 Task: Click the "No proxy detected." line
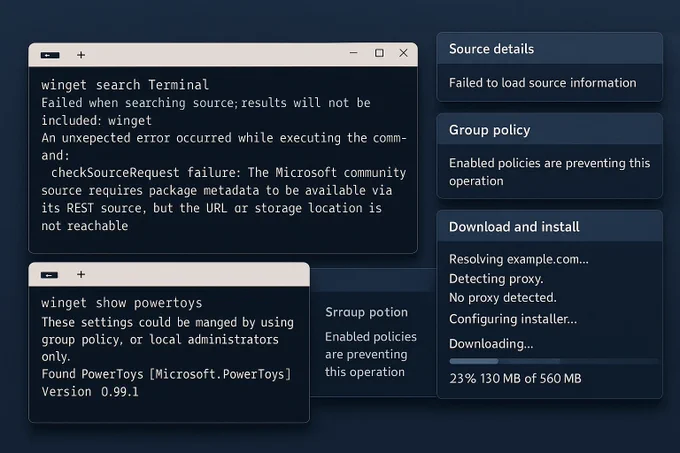(503, 298)
